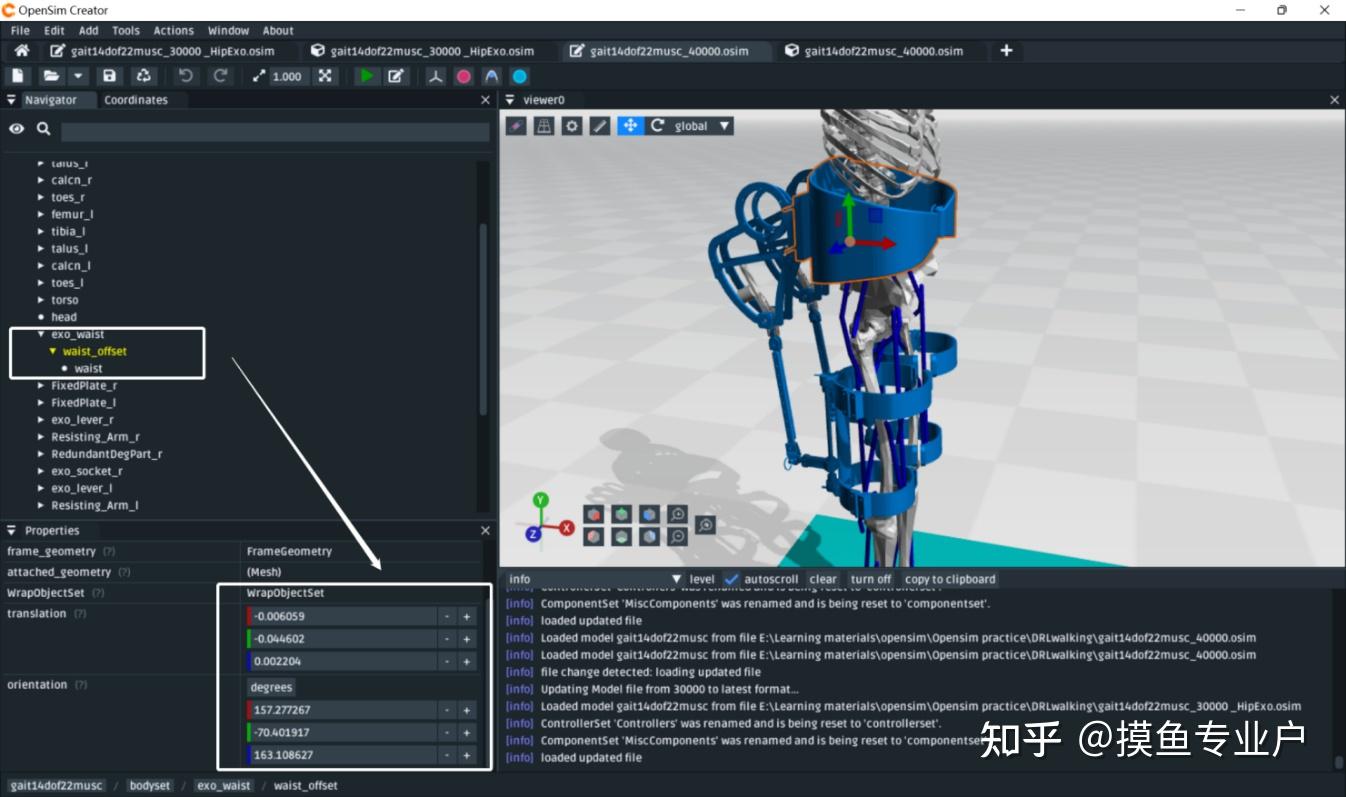Collapse the exo_waist tree node
The width and height of the screenshot is (1346, 797).
[41, 335]
